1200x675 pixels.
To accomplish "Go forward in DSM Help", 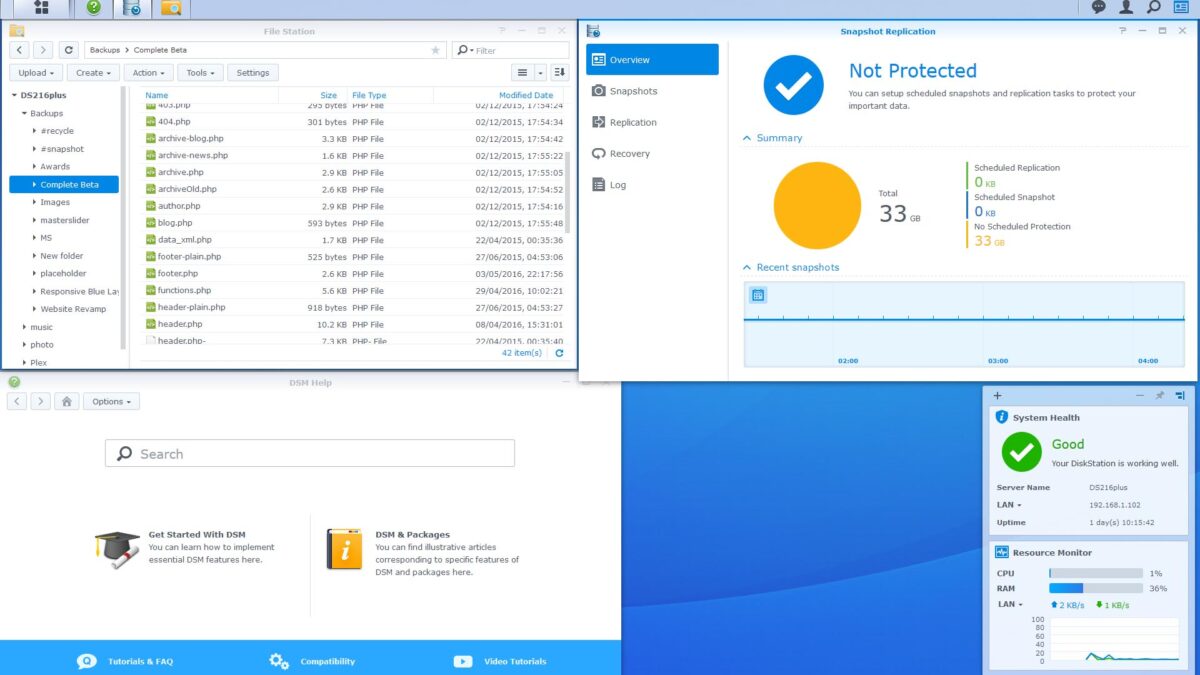I will coord(40,401).
